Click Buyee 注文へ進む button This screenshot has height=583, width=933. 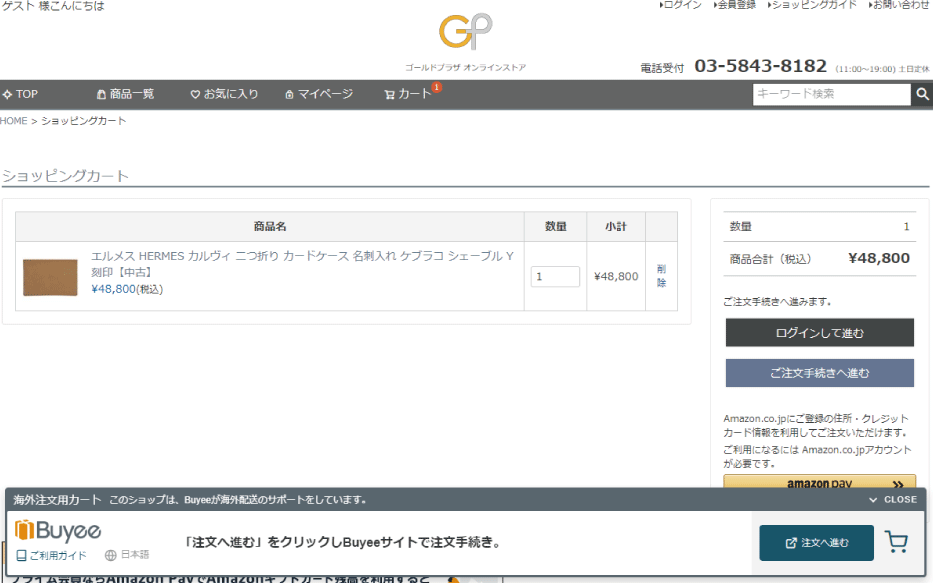[816, 543]
